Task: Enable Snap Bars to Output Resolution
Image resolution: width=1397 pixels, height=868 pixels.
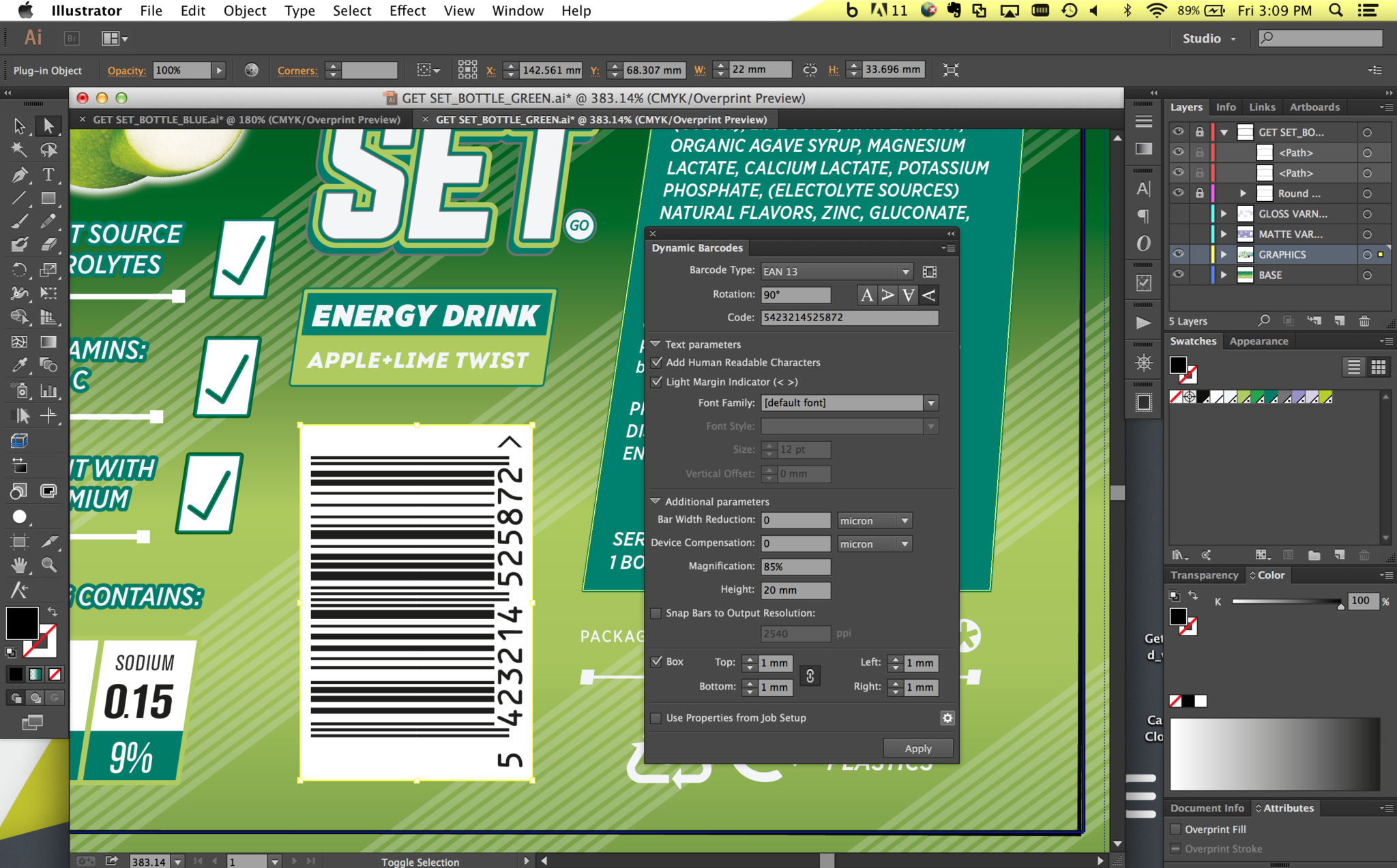Action: click(656, 614)
